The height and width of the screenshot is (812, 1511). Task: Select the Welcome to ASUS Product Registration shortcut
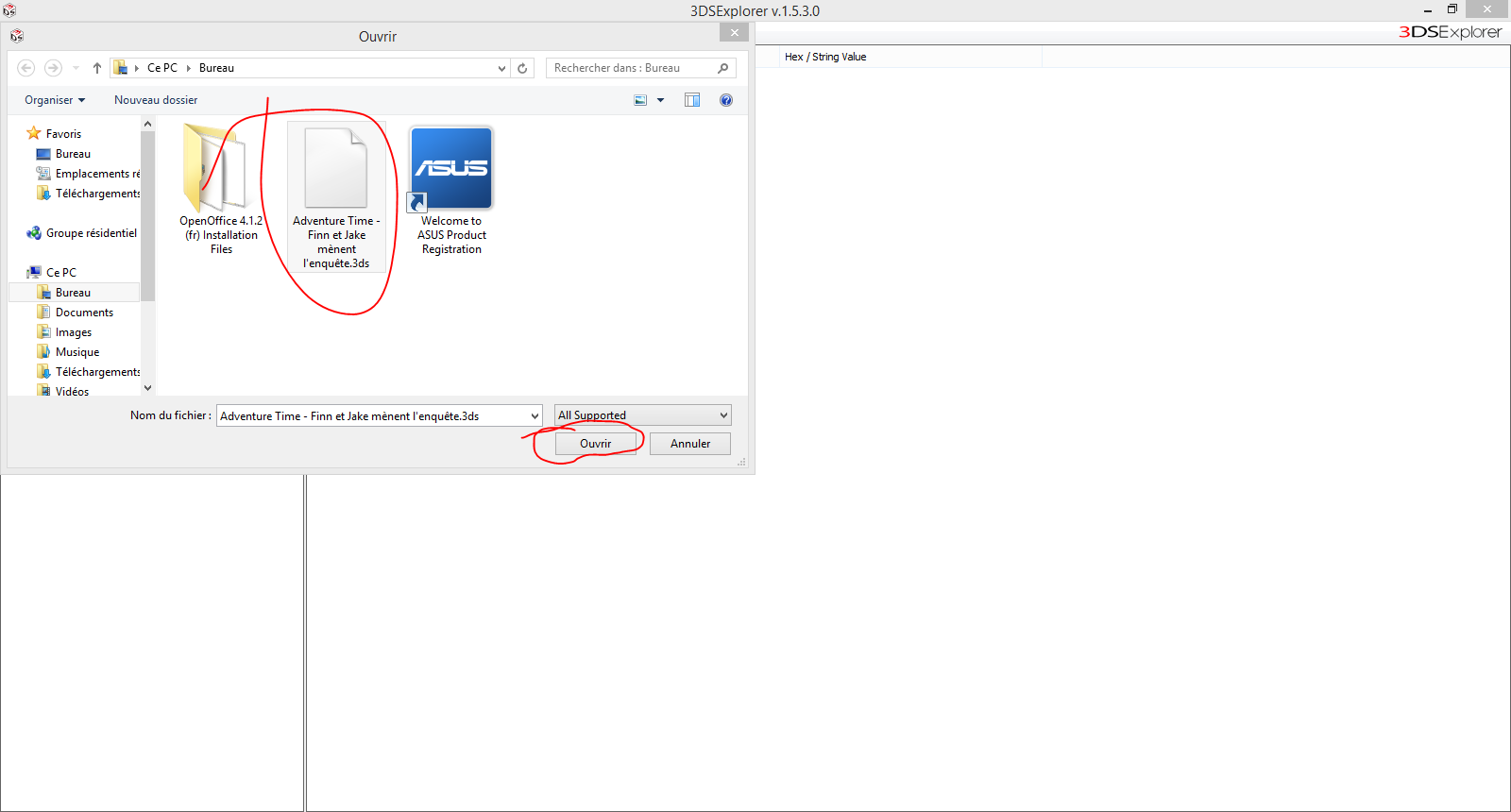(x=451, y=190)
